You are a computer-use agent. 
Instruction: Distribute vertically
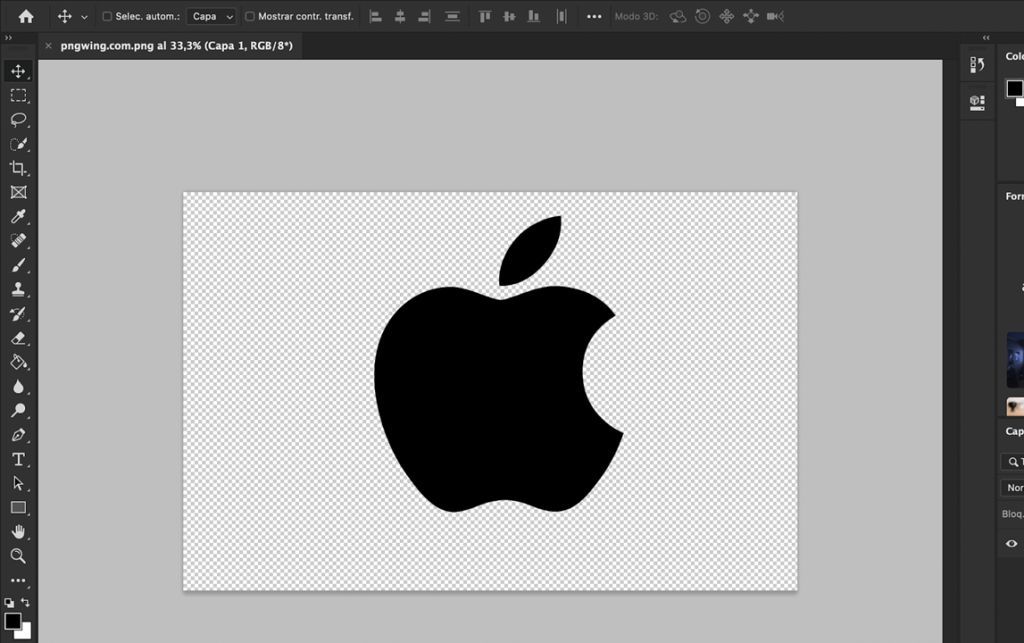point(452,16)
